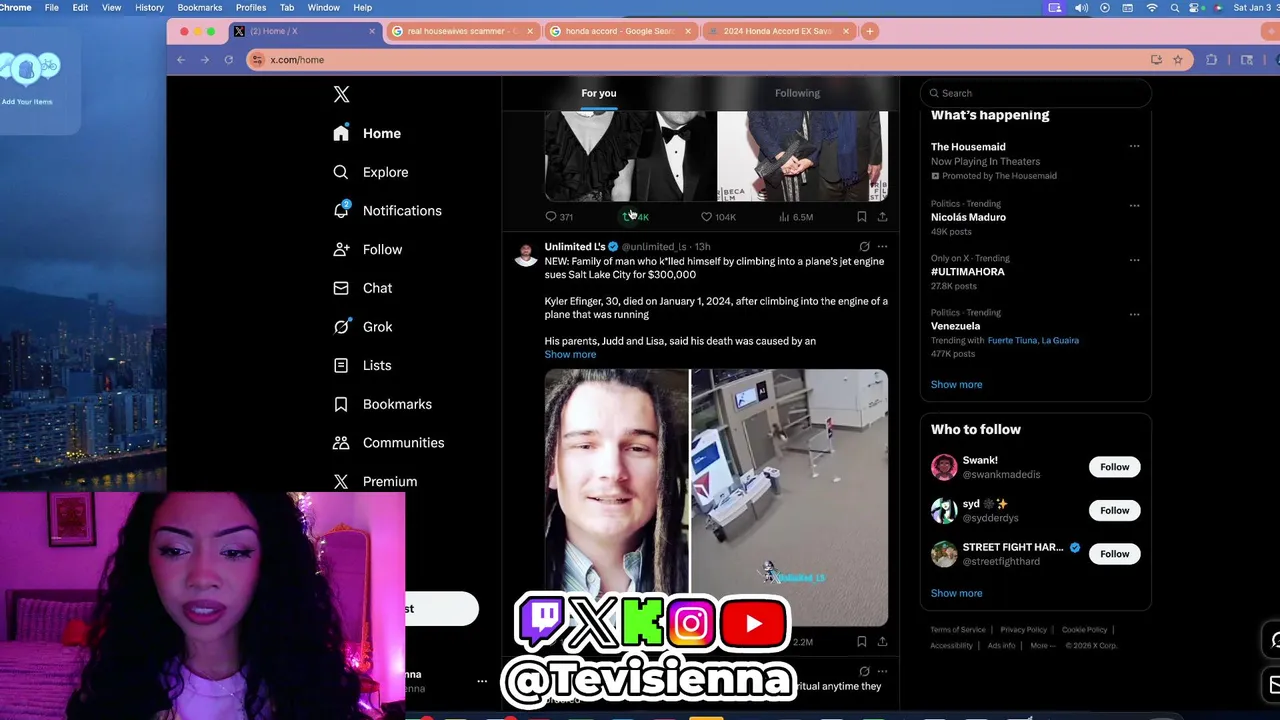
Task: Open new browser tab with plus
Action: [x=870, y=31]
